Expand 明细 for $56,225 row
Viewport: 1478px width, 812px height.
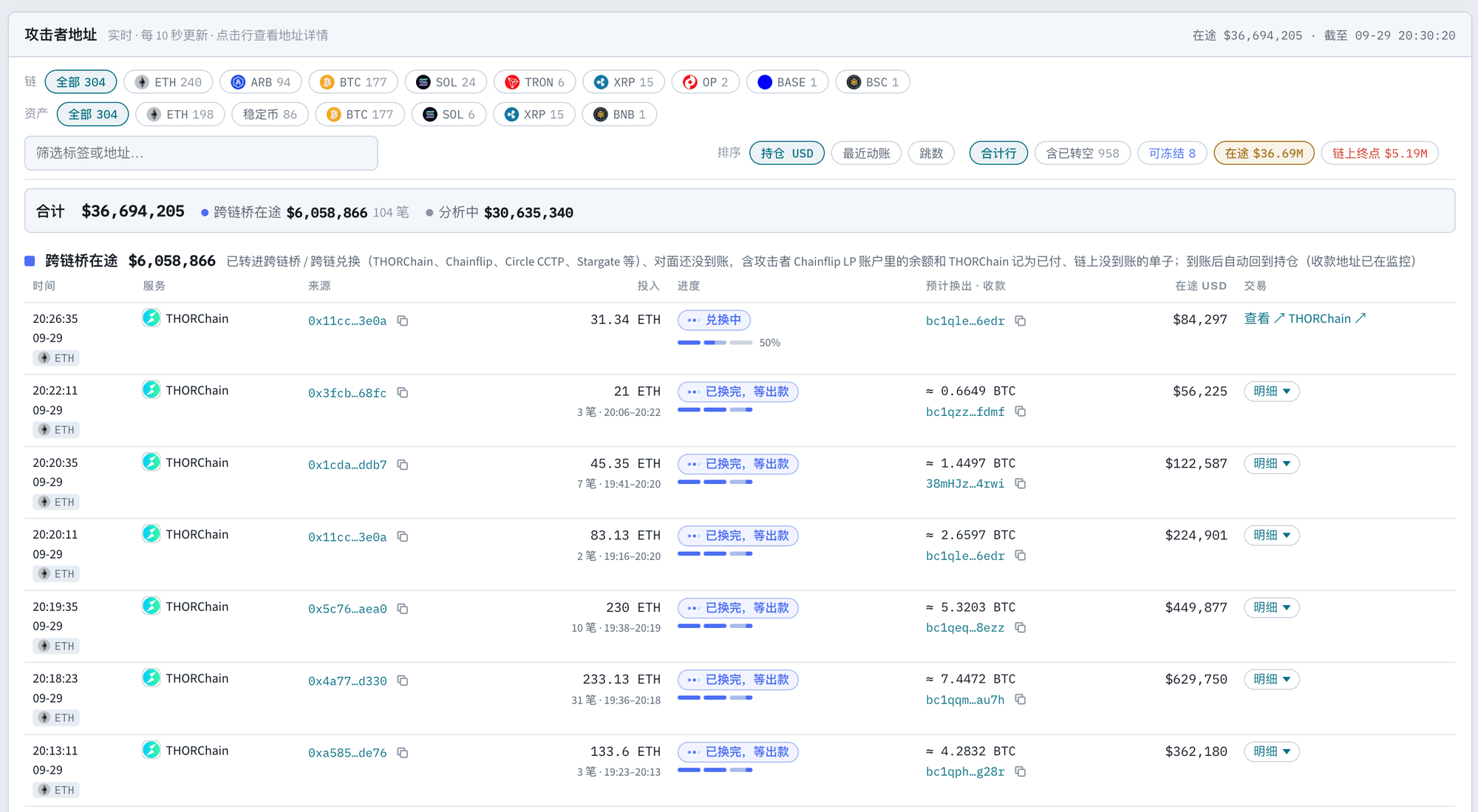[1272, 391]
